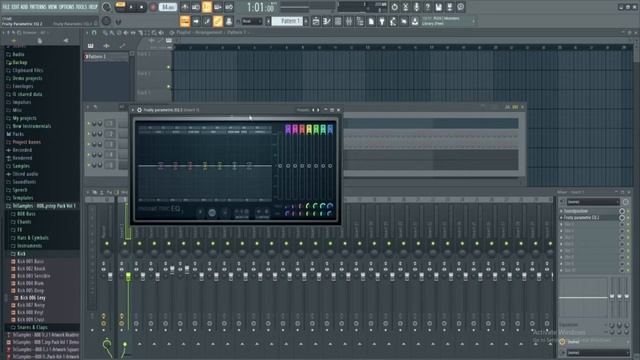Open the Beat snap dropdown
The height and width of the screenshot is (360, 640).
(251, 21)
